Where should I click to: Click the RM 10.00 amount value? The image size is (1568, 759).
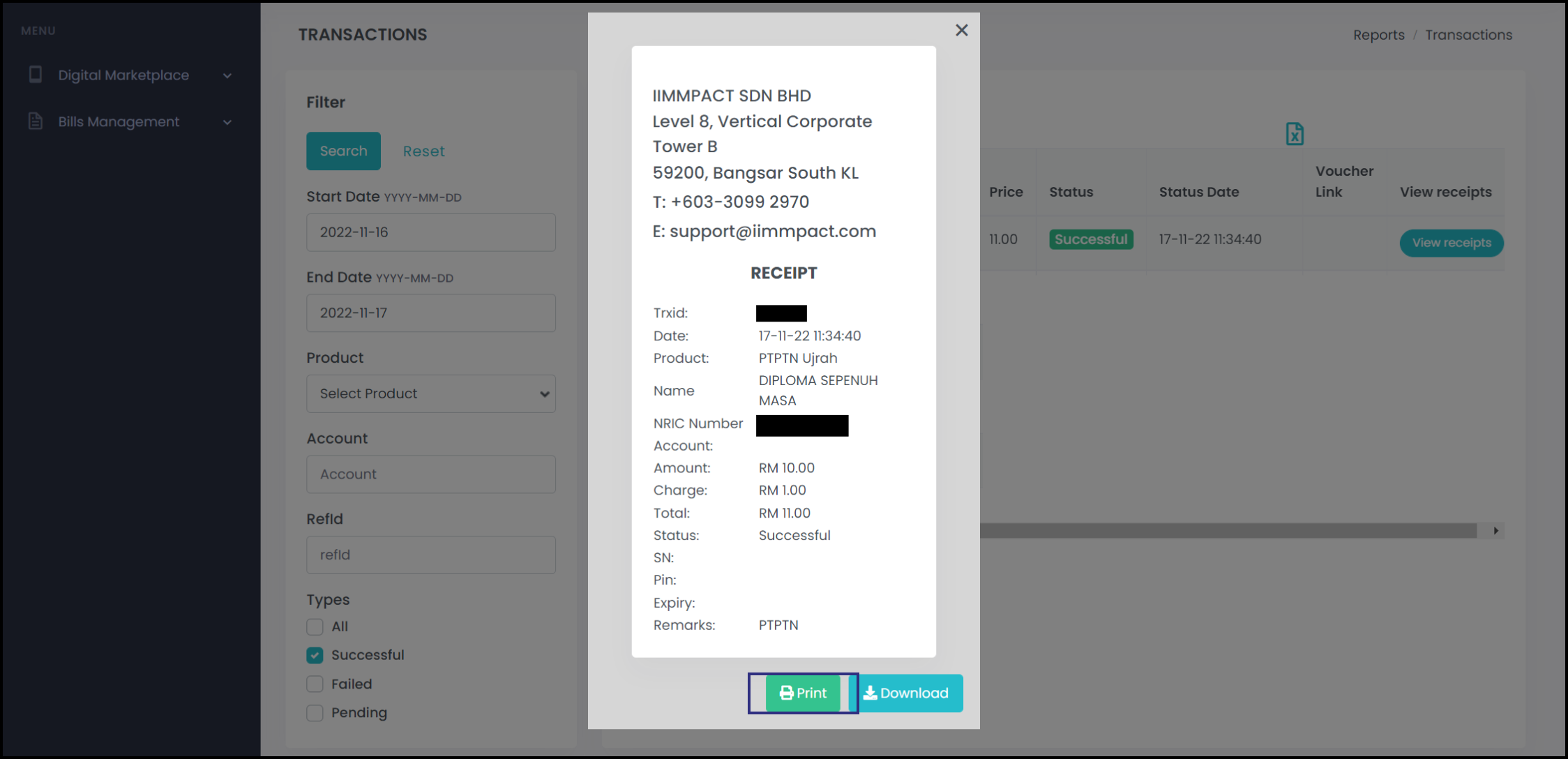click(x=787, y=468)
